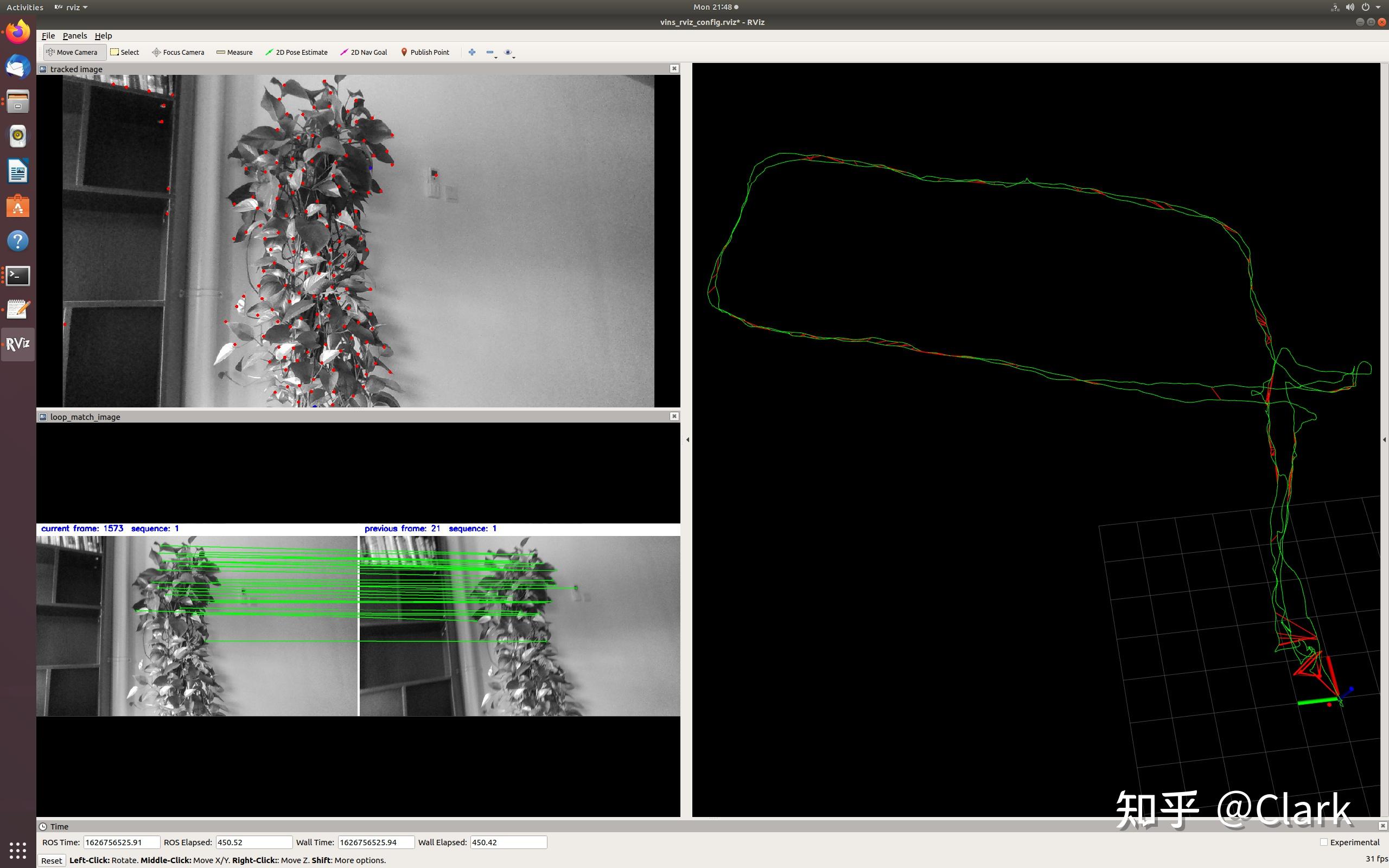Click the blue plus add-tool icon
The height and width of the screenshot is (868, 1389).
click(472, 52)
